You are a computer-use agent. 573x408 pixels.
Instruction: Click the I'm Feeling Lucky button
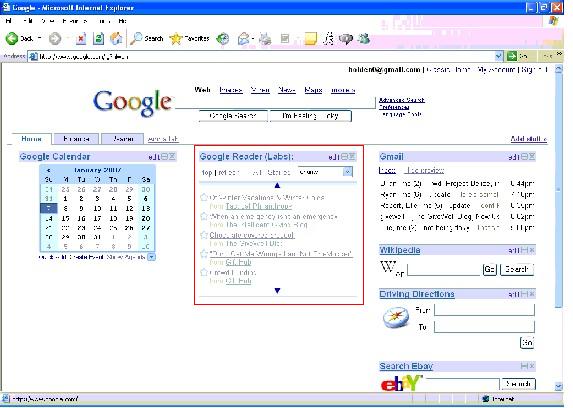(x=310, y=116)
